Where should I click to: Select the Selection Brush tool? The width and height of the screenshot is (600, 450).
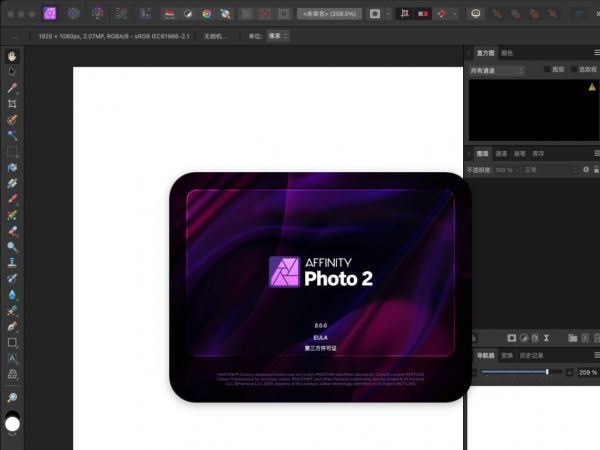pos(12,120)
